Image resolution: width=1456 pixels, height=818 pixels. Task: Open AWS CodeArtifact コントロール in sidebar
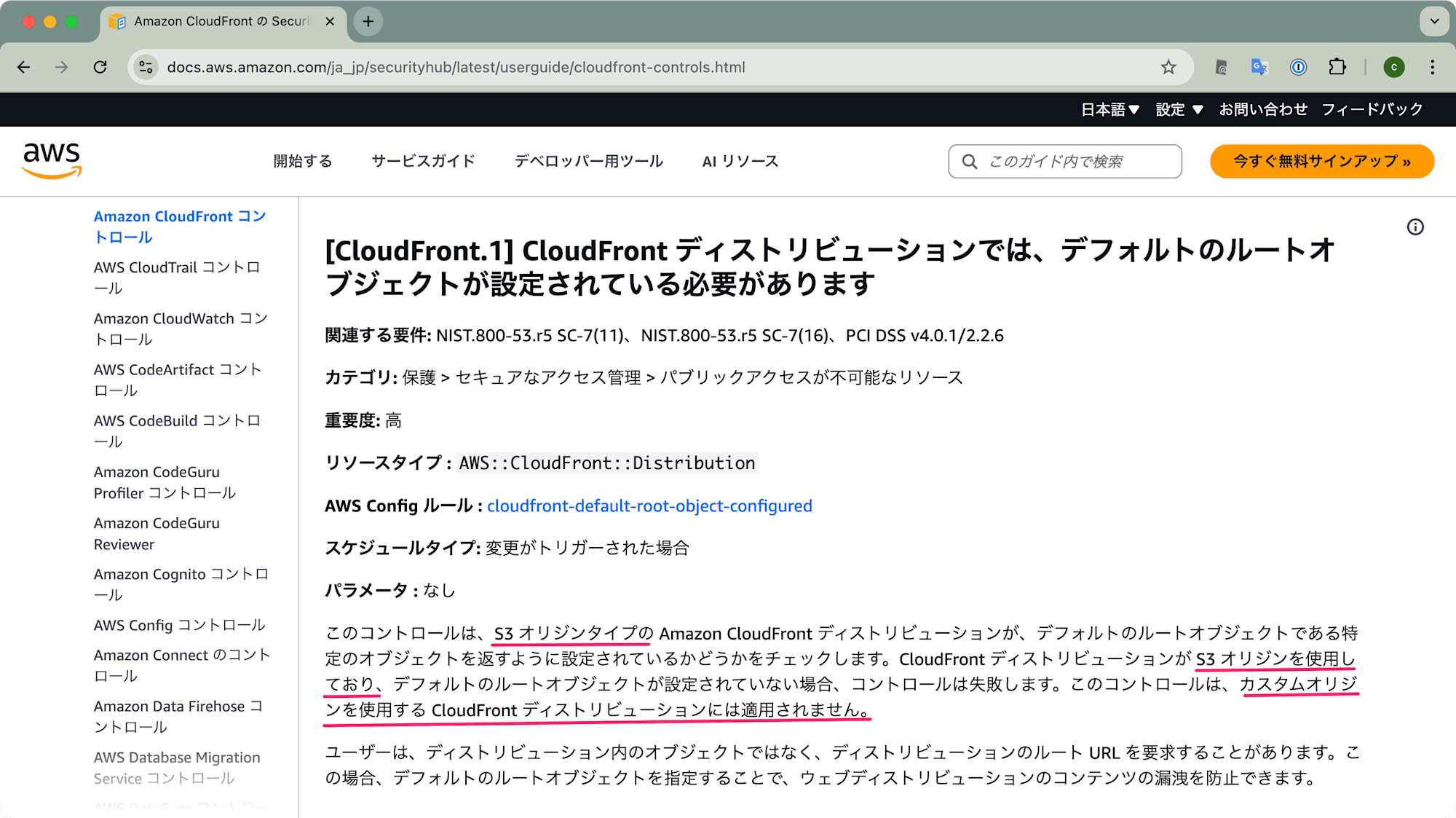coord(178,379)
